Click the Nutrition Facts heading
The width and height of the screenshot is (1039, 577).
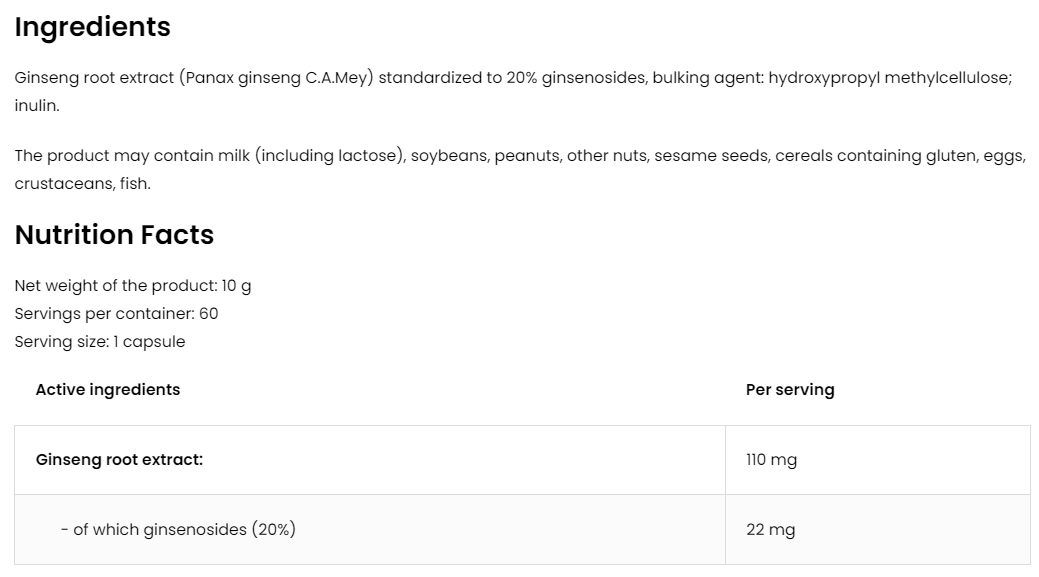(x=114, y=235)
